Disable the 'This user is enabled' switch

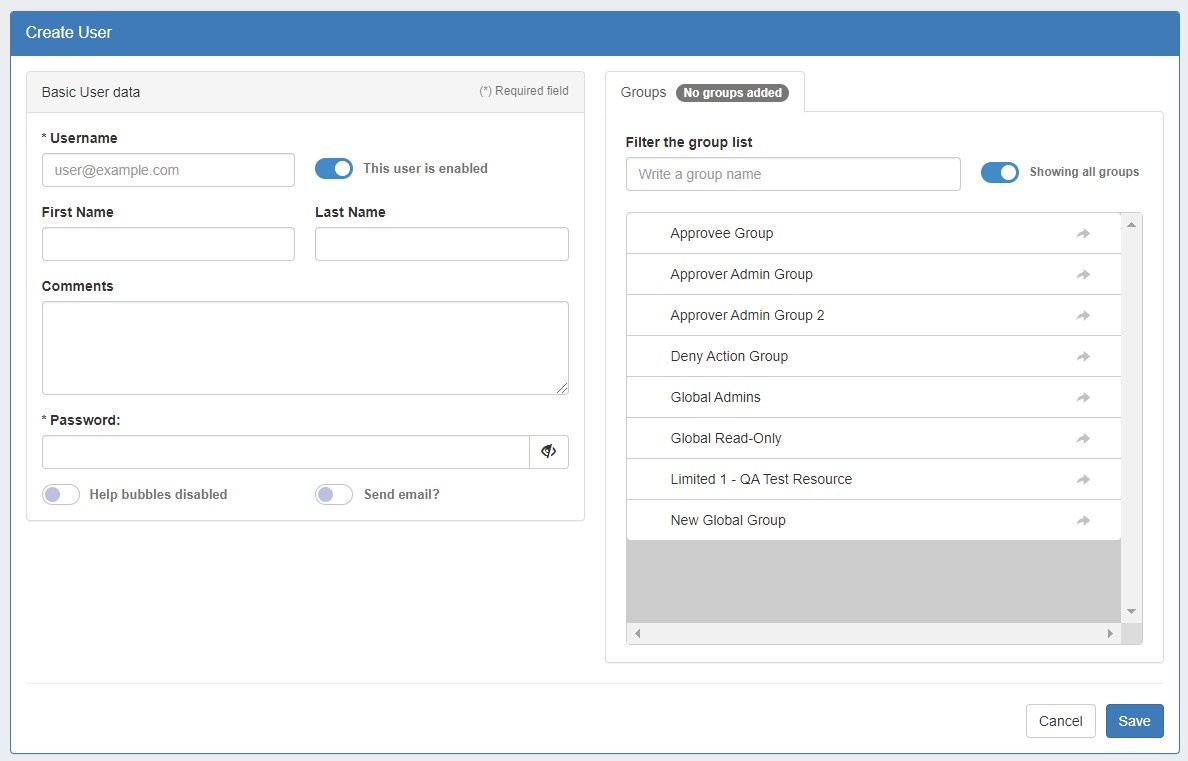(334, 169)
